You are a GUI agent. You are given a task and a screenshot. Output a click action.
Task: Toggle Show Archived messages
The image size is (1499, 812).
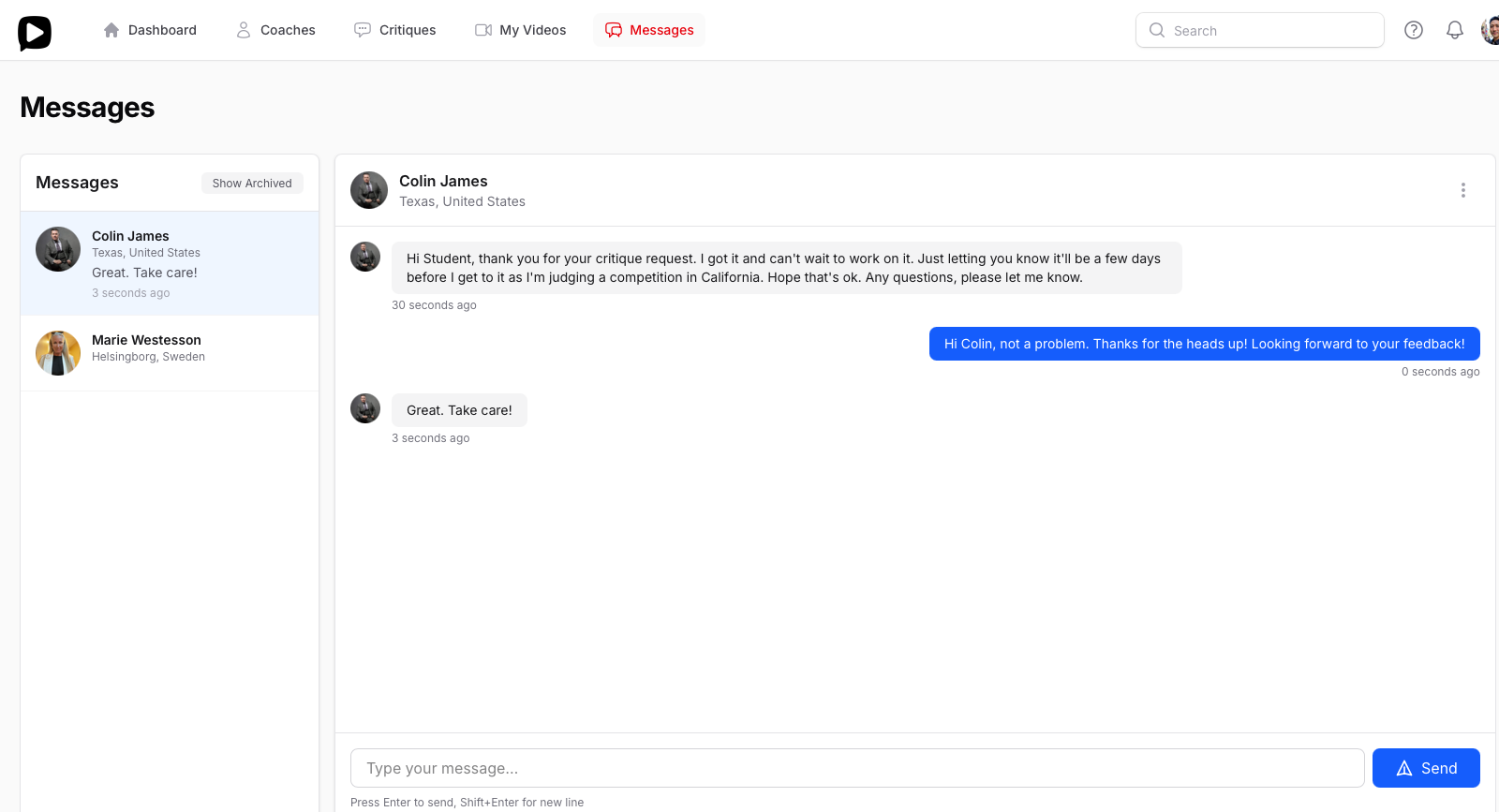tap(252, 183)
